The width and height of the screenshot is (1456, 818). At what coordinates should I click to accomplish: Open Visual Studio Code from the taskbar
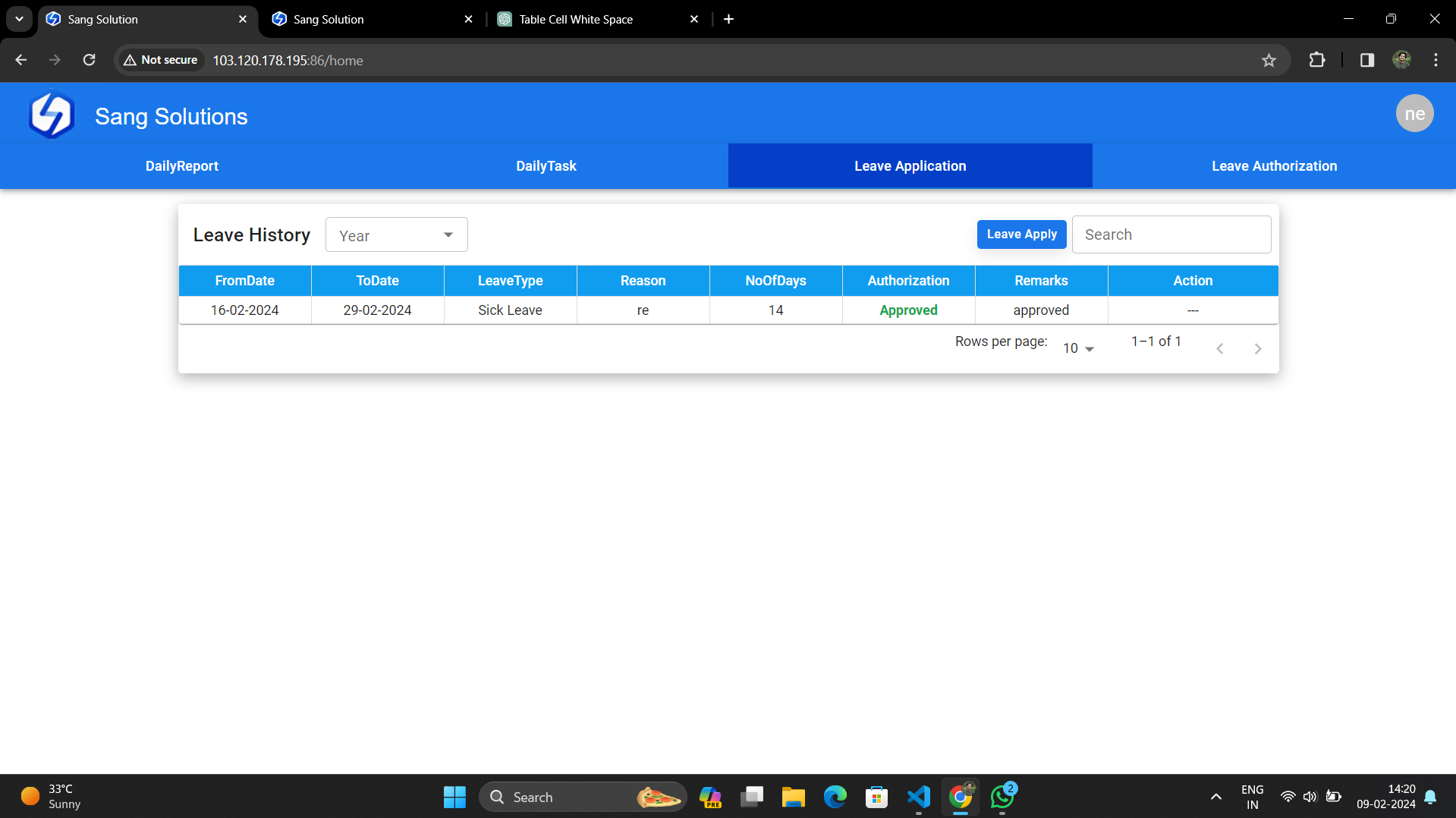click(918, 797)
